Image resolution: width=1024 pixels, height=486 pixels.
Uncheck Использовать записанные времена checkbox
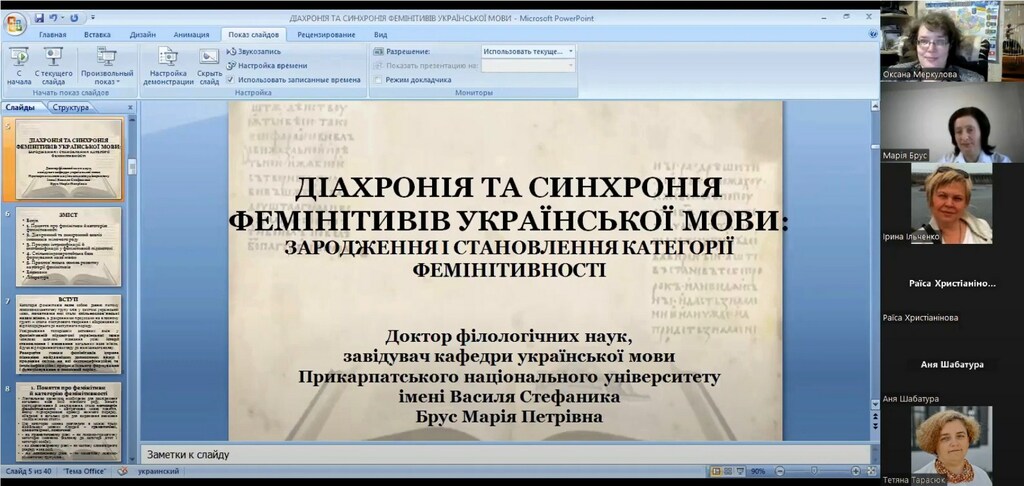point(231,80)
